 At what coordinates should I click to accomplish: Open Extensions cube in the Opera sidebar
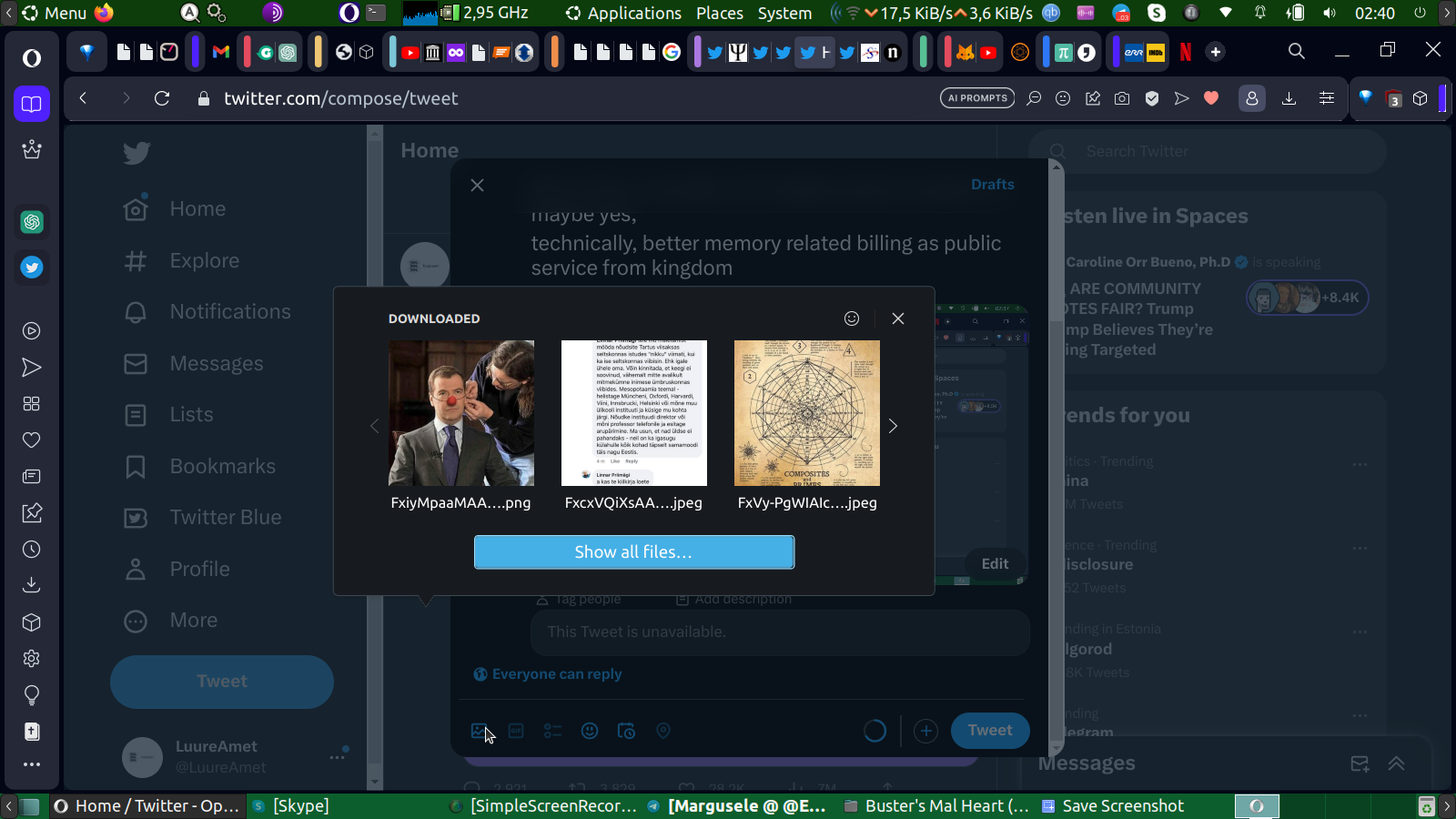coord(32,622)
